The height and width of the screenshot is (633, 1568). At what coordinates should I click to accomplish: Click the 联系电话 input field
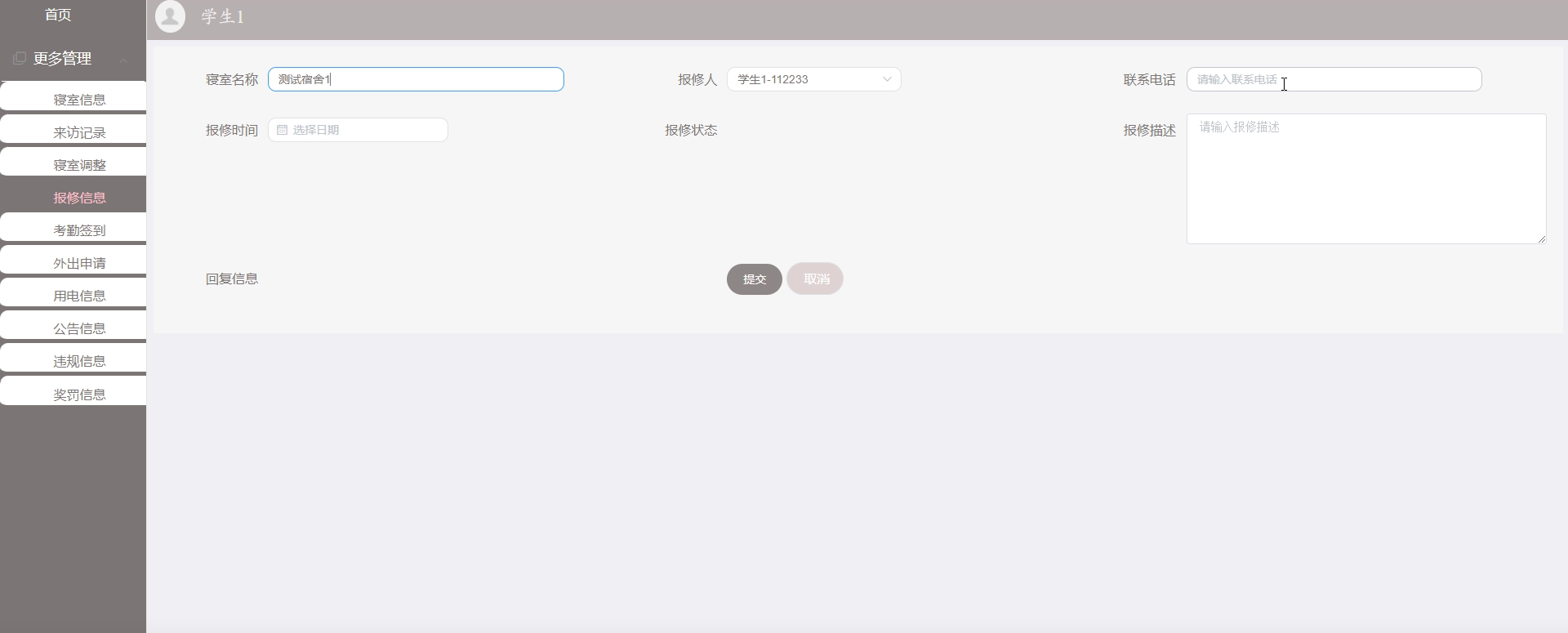coord(1334,79)
